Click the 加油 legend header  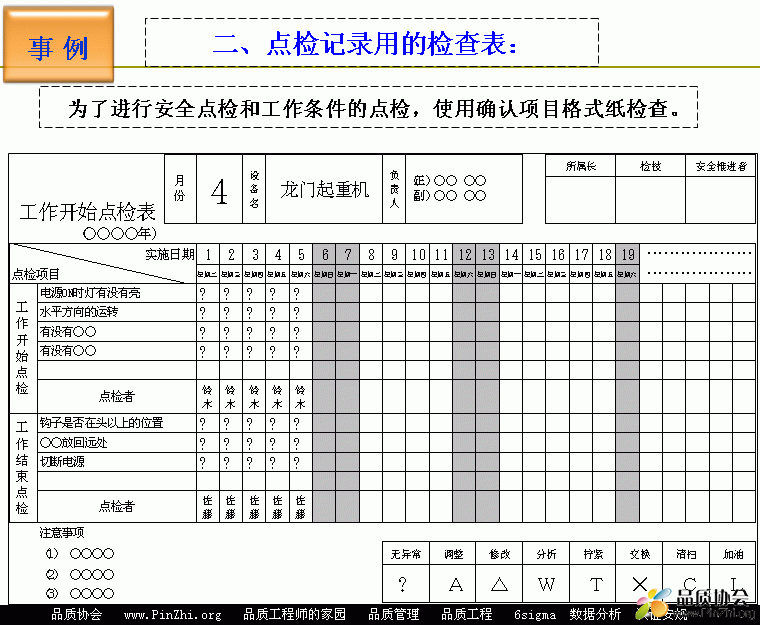point(732,554)
